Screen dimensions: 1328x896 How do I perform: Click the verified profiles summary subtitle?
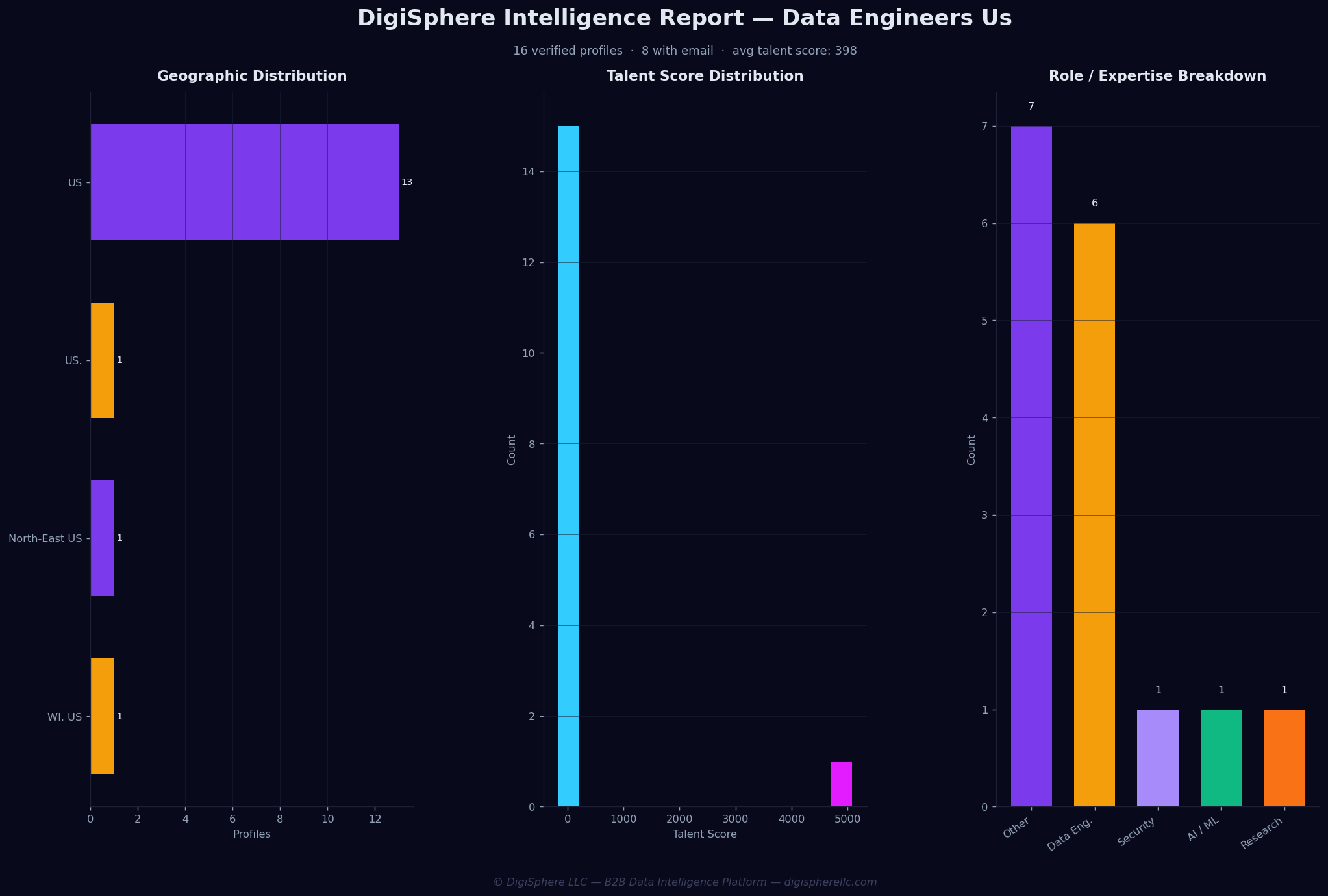pyautogui.click(x=684, y=51)
